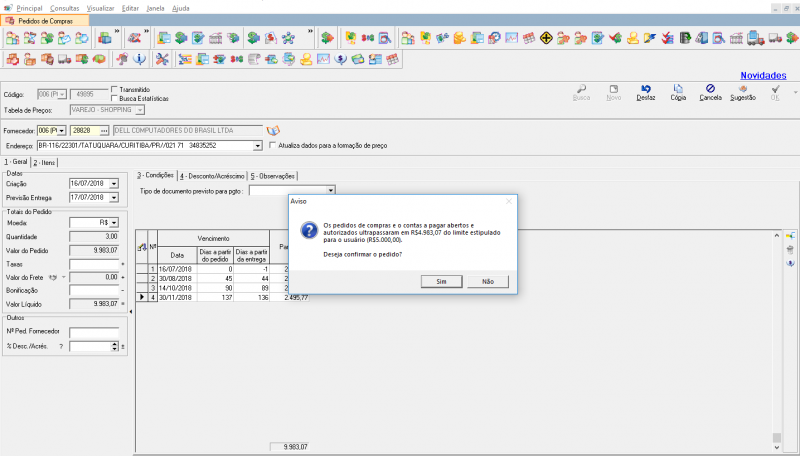Confirm the order by clicking Sim

pyautogui.click(x=441, y=281)
